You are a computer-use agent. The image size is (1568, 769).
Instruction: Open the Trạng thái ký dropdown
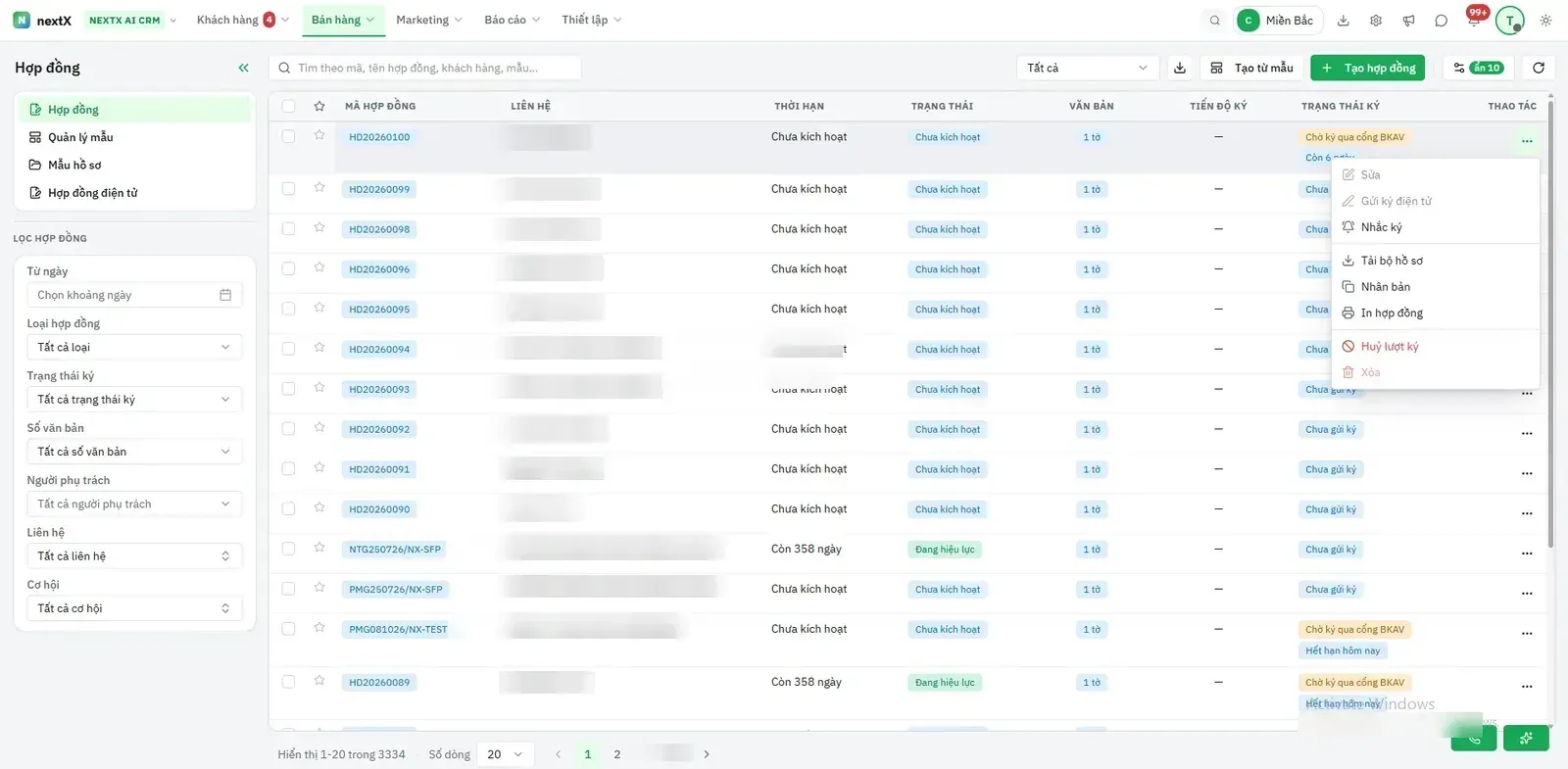click(x=134, y=399)
